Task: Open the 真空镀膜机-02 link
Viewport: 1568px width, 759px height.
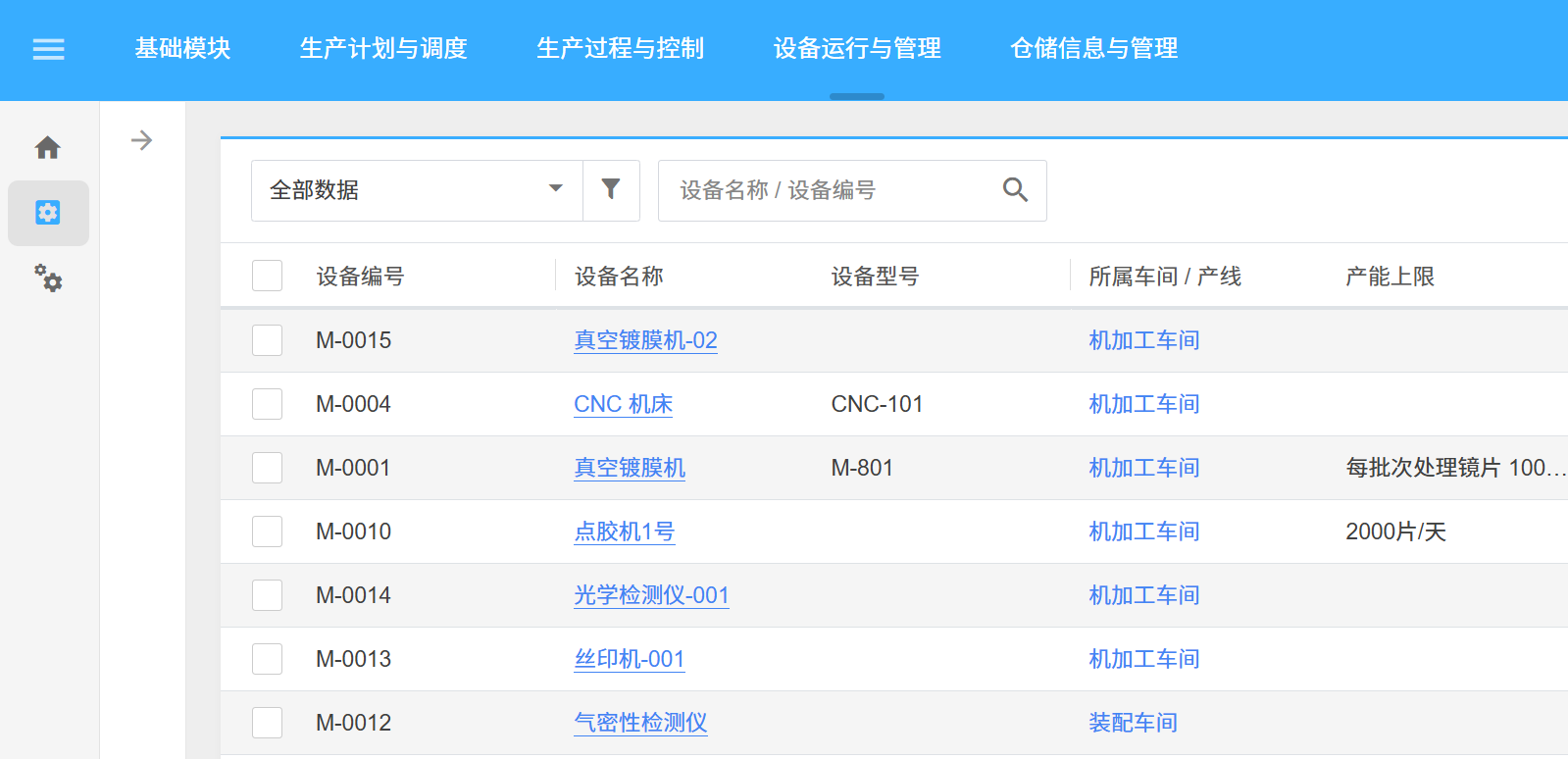Action: (645, 340)
